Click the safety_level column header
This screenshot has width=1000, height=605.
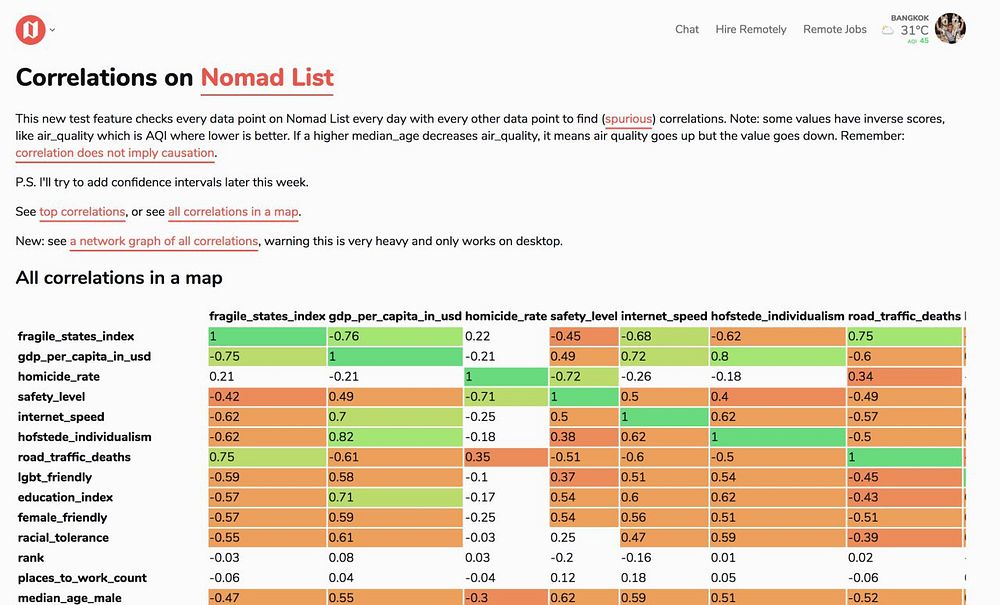[584, 316]
